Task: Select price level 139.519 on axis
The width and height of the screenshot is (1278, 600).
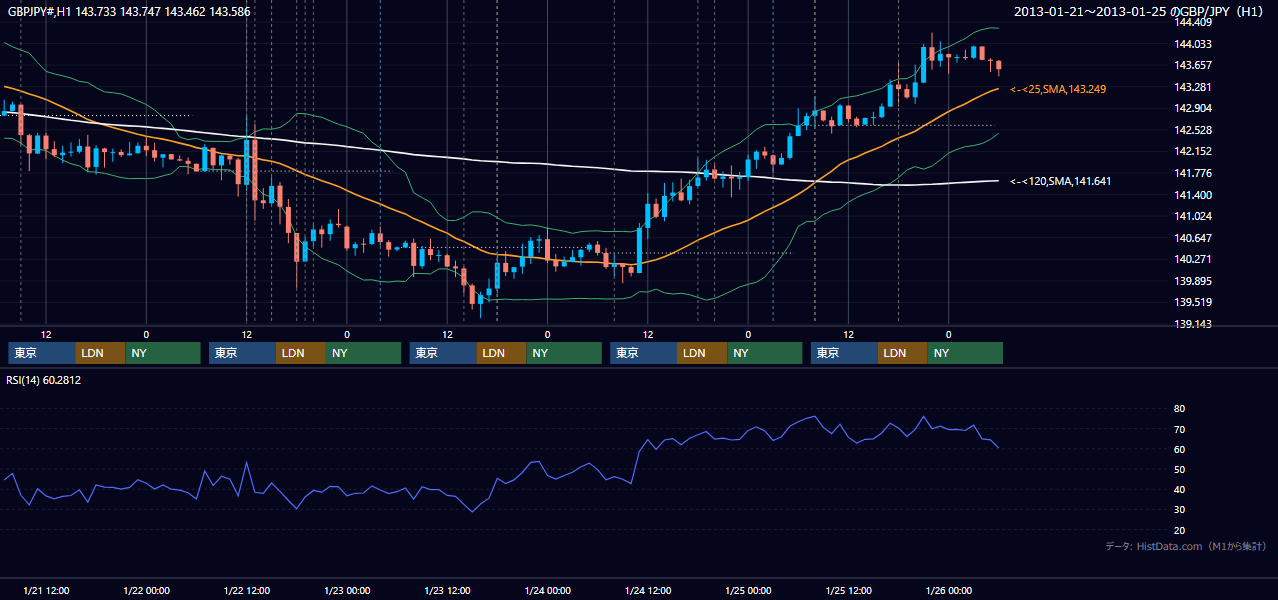Action: pyautogui.click(x=1194, y=303)
